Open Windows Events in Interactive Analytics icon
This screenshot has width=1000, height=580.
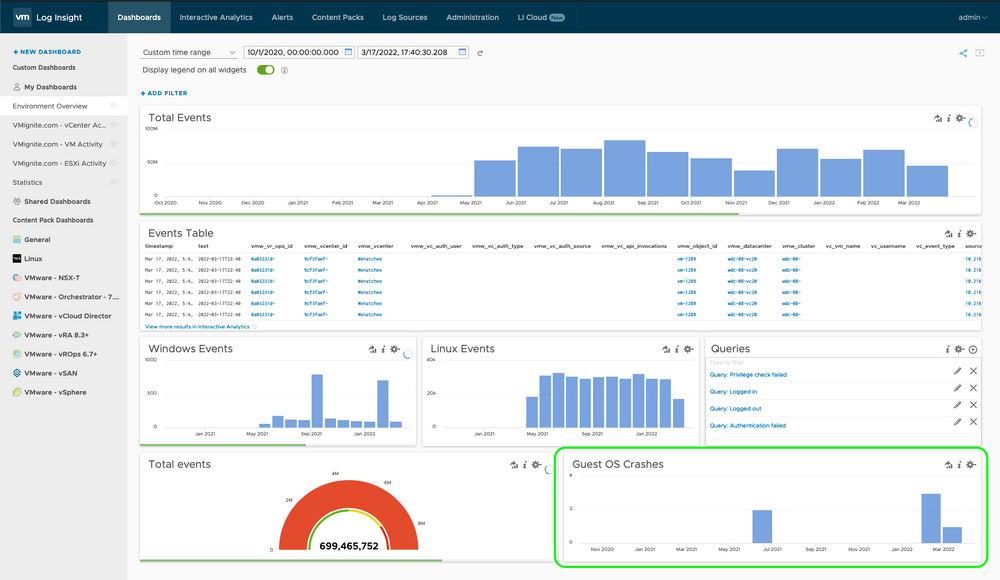(x=371, y=349)
